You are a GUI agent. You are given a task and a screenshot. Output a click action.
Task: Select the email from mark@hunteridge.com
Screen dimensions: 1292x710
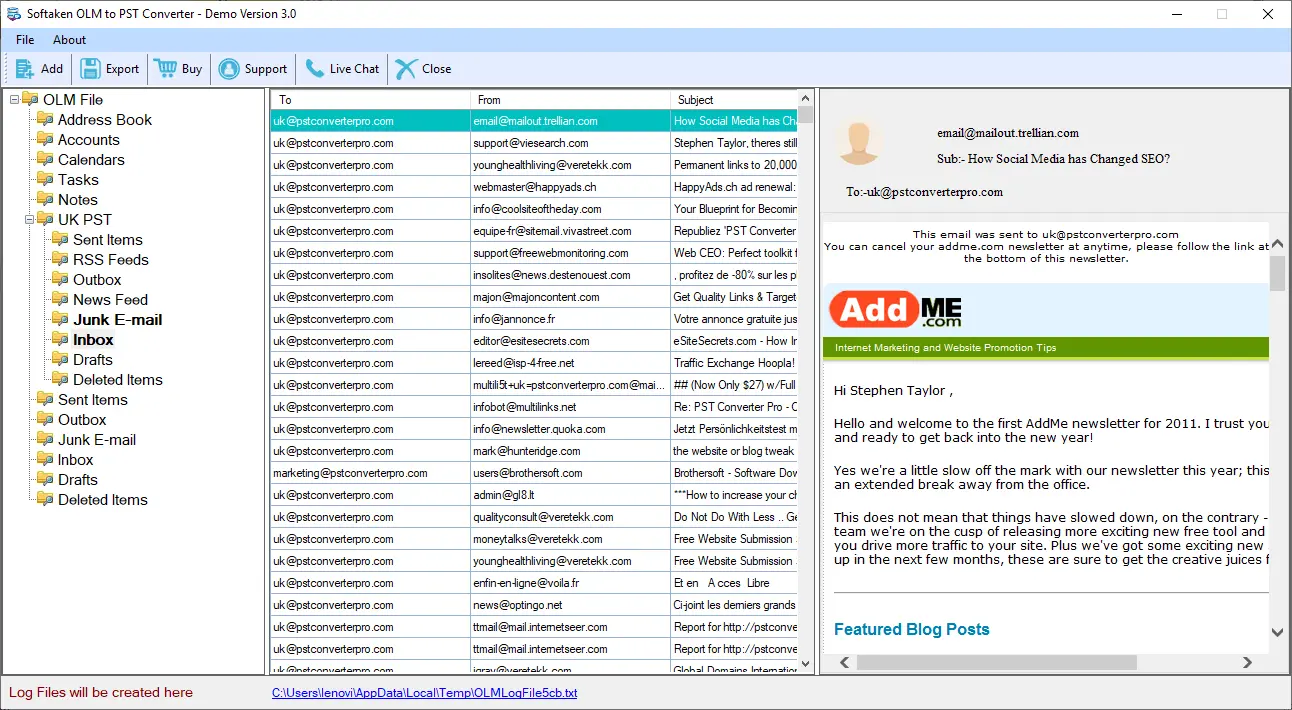(534, 451)
